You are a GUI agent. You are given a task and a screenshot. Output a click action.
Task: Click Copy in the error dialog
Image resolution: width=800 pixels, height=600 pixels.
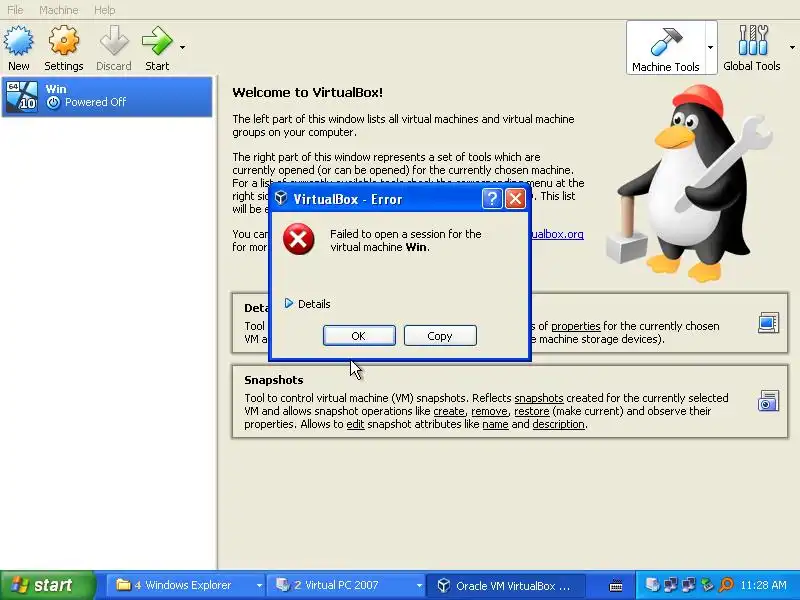click(440, 336)
